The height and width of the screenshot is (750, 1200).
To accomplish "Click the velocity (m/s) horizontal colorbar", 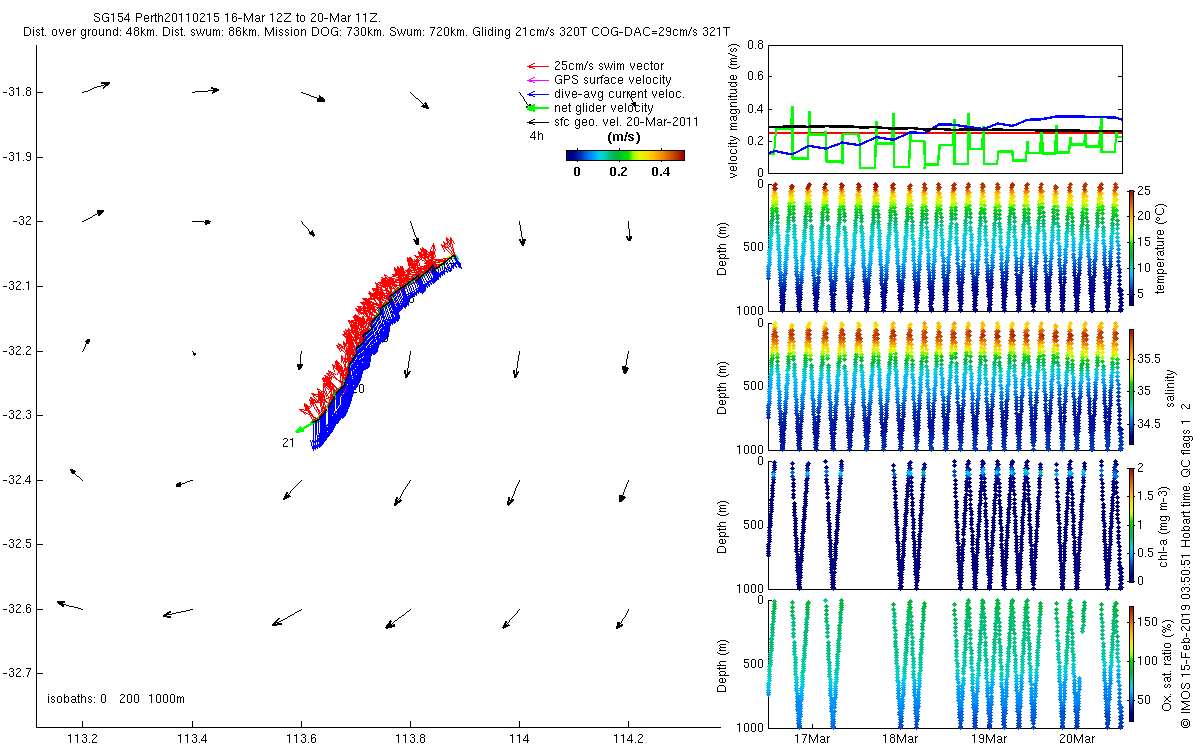I will point(625,155).
